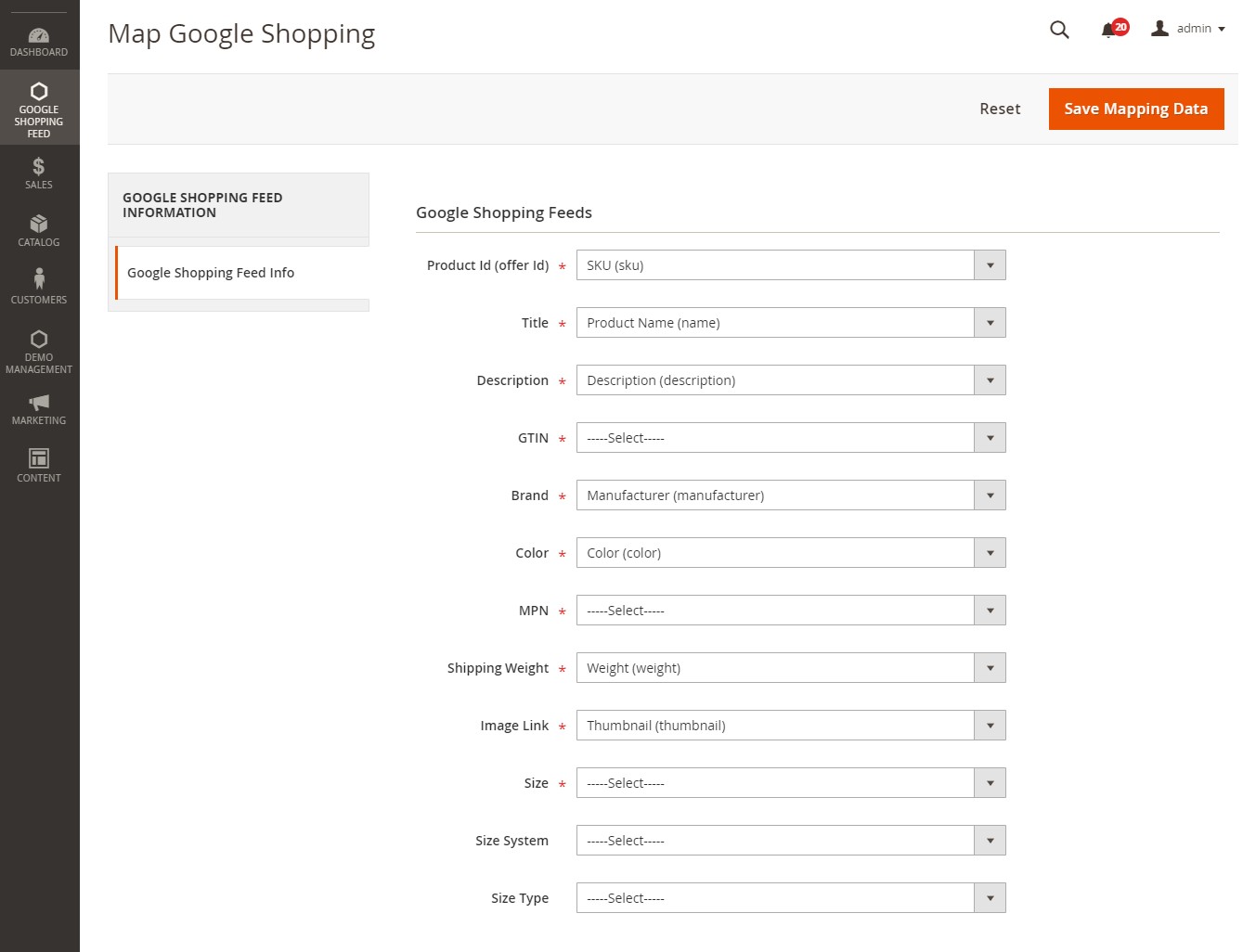Open the notifications bell icon
Image resolution: width=1243 pixels, height=952 pixels.
click(1108, 30)
